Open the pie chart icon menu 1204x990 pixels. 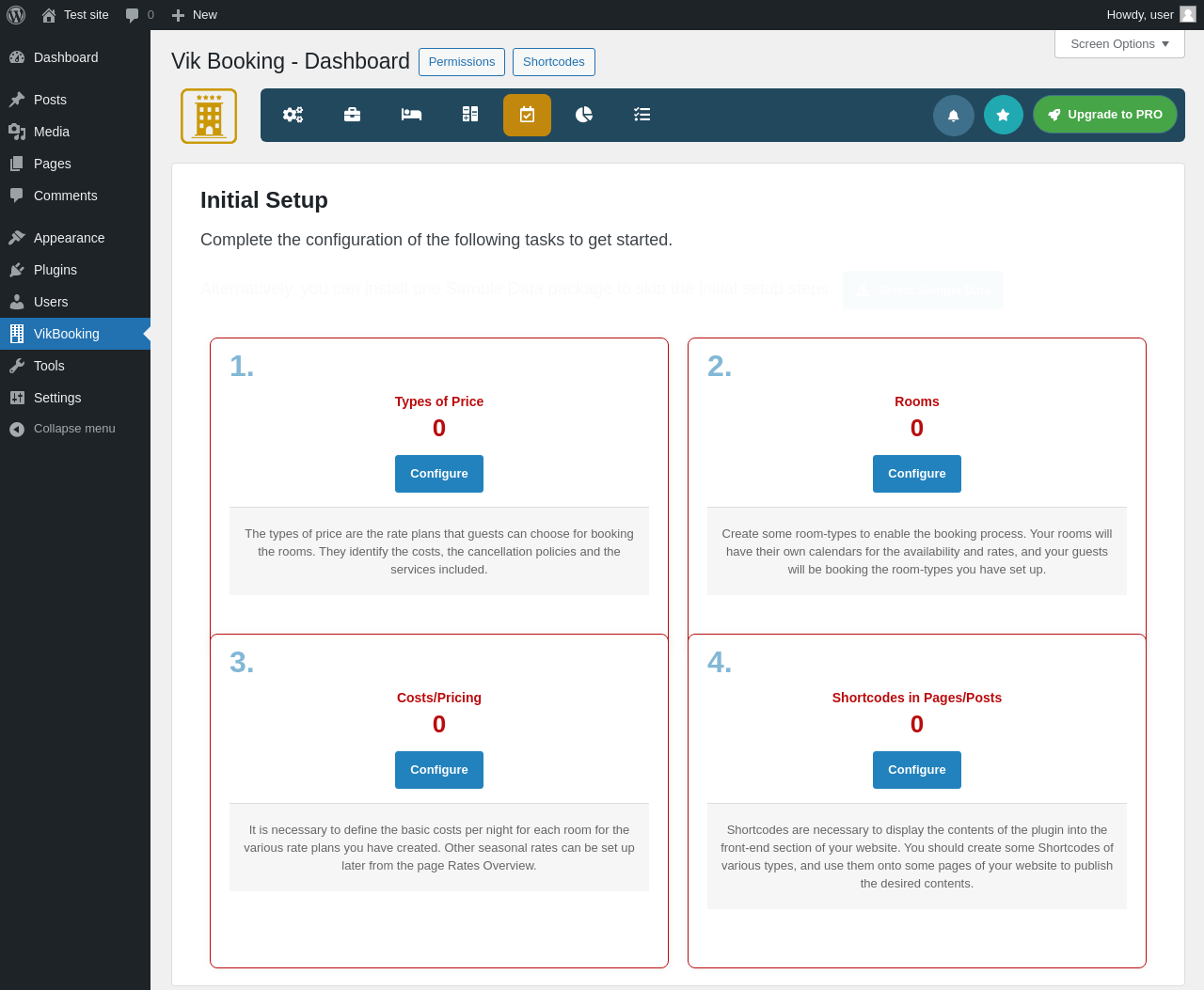[x=584, y=115]
